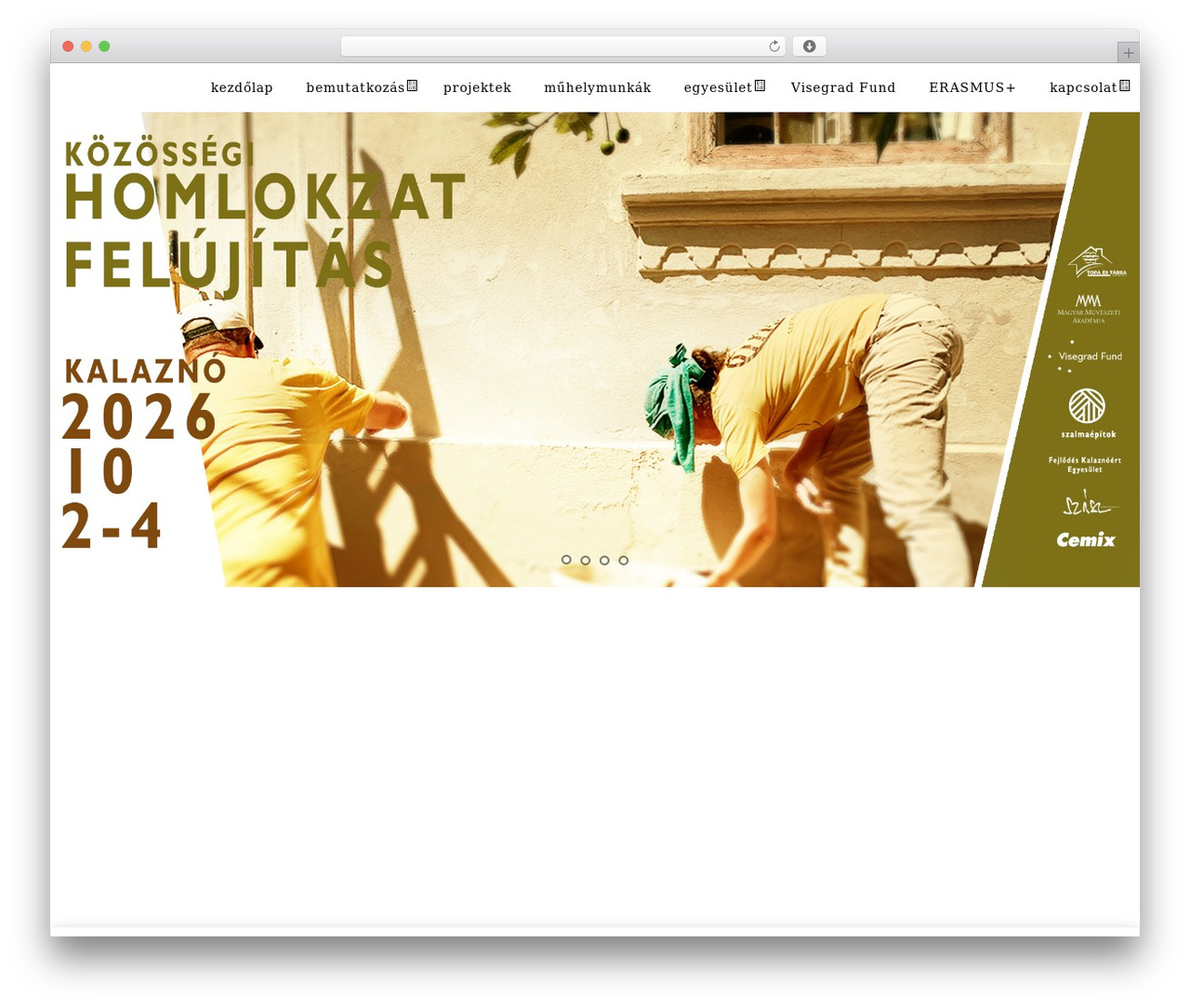Open the műhelymunkák menu item
The height and width of the screenshot is (1008, 1190).
(598, 87)
